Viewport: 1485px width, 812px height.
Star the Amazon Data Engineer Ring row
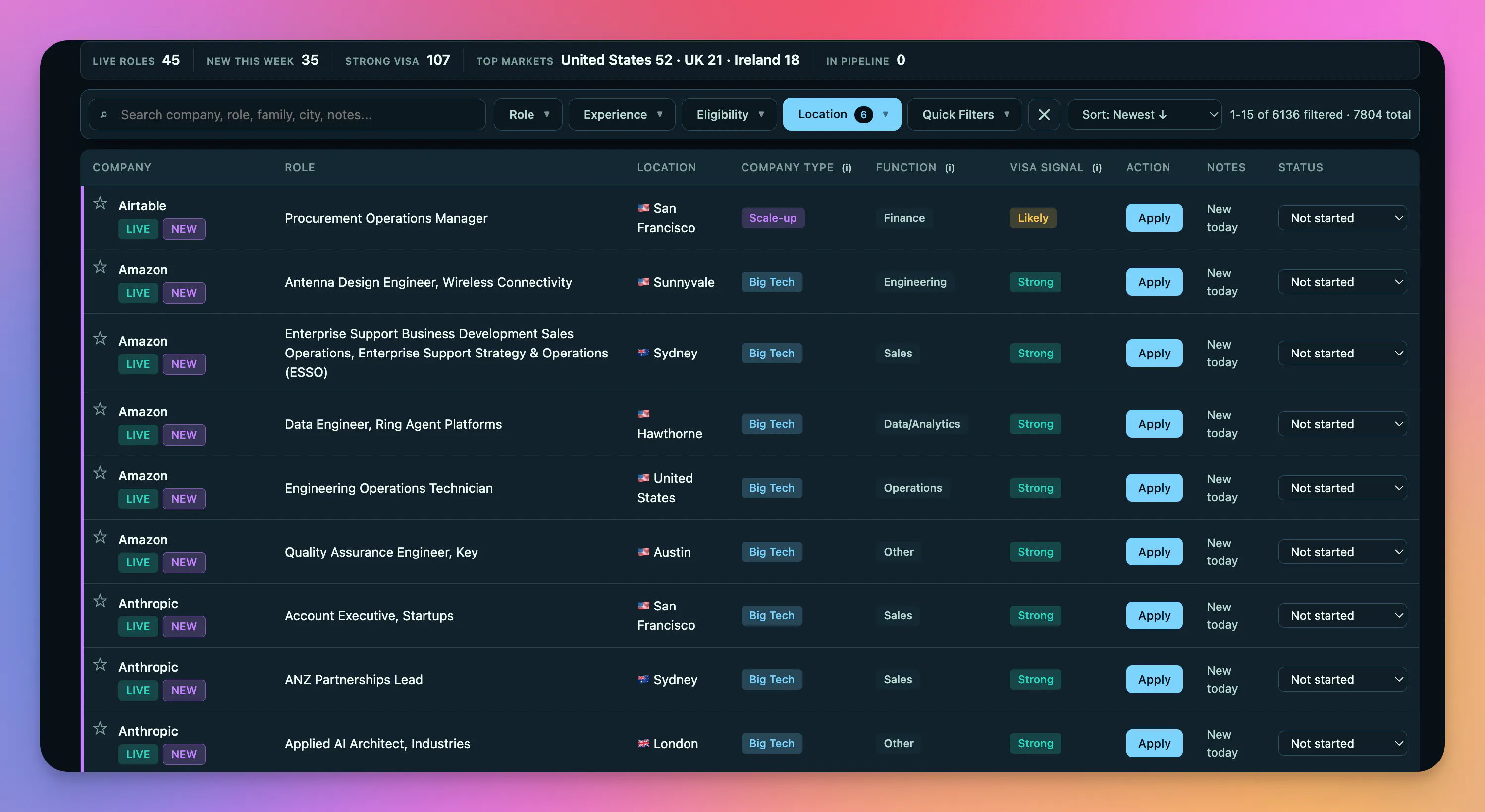(101, 408)
